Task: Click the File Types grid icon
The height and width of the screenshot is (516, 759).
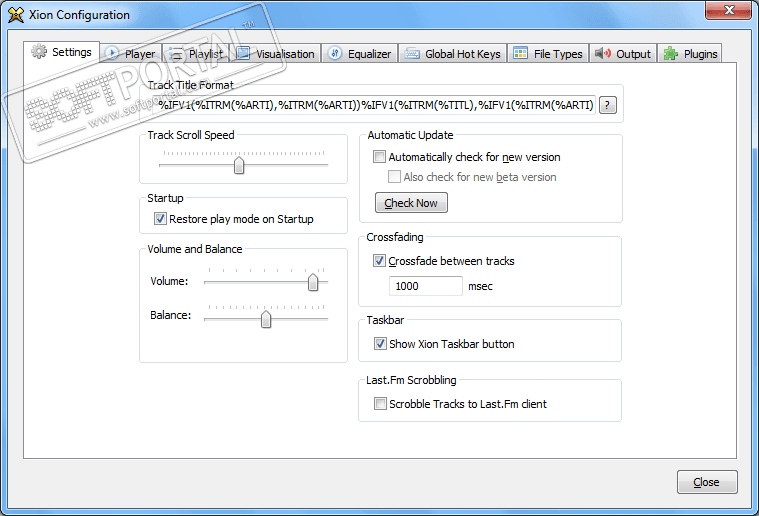Action: point(520,53)
